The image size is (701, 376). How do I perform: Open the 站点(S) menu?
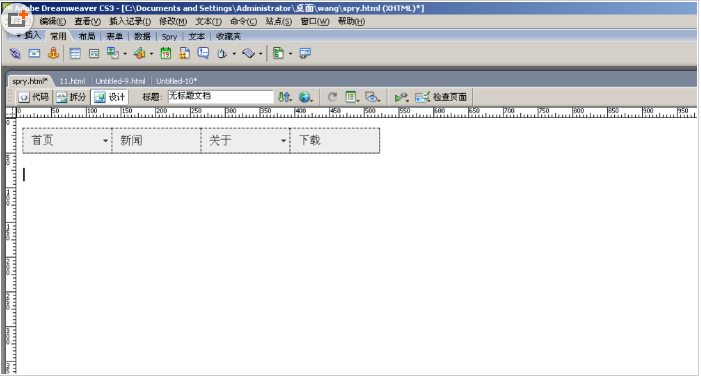(279, 21)
